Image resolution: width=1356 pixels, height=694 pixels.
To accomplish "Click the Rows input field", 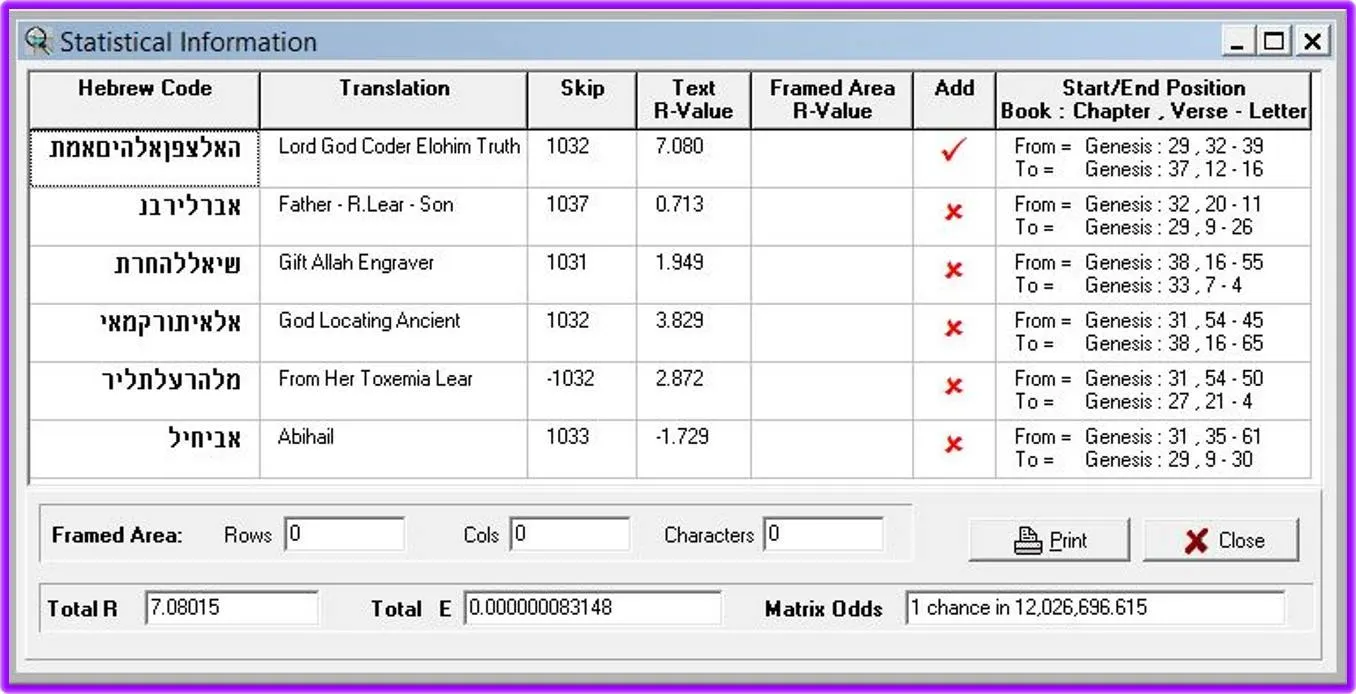I will pyautogui.click(x=345, y=534).
